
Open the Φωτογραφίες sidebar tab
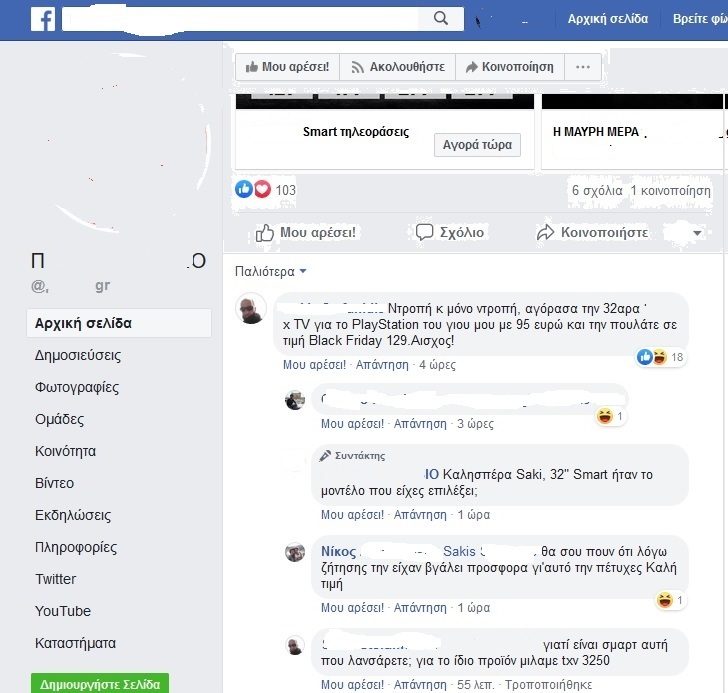77,387
